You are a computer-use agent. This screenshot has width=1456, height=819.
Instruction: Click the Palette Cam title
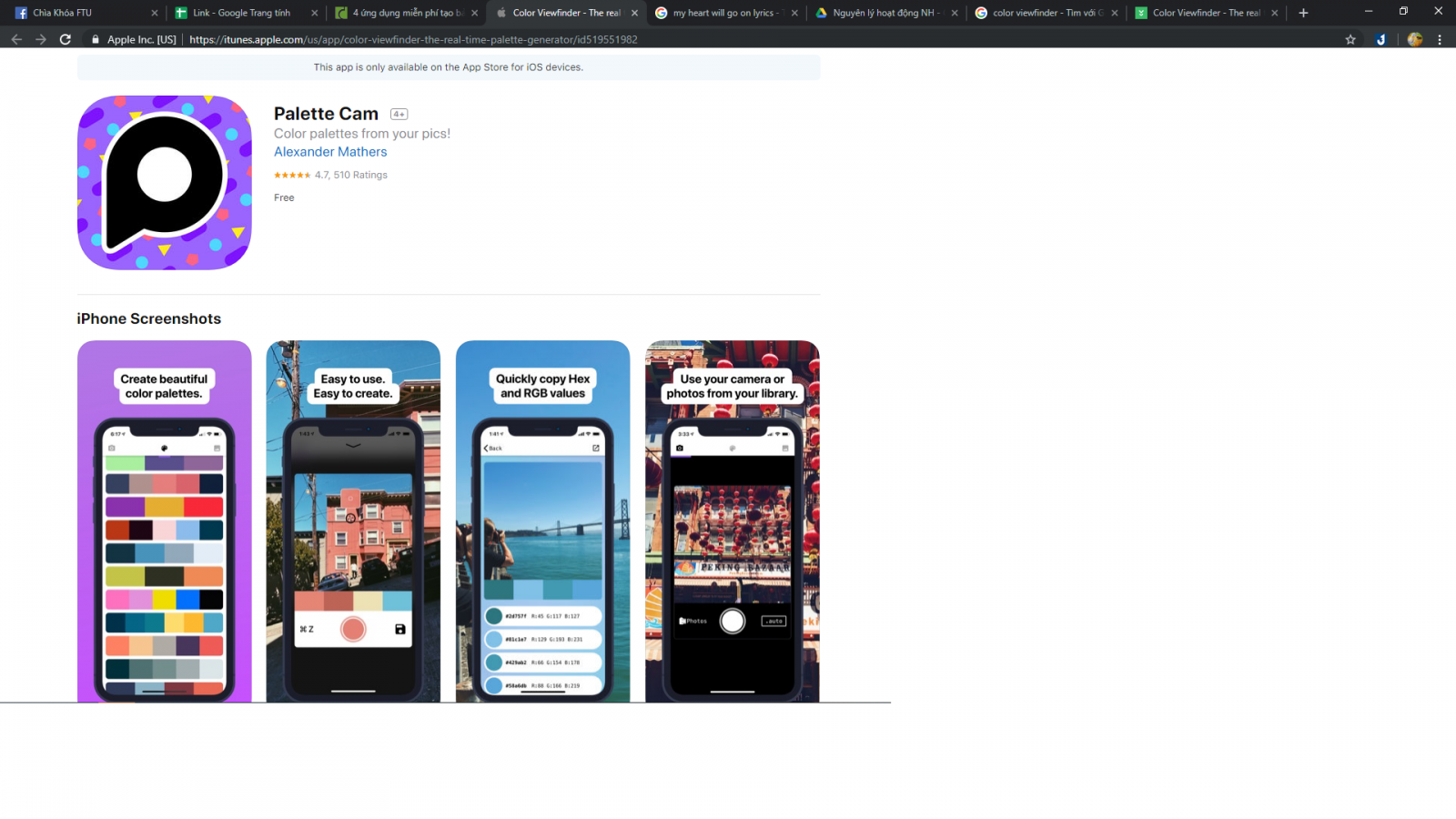pyautogui.click(x=326, y=114)
